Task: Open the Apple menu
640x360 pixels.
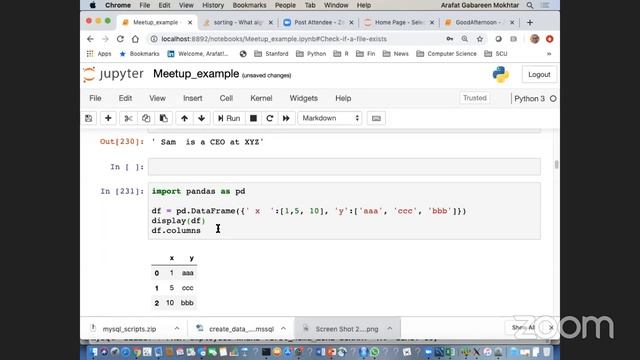Action: point(93,5)
